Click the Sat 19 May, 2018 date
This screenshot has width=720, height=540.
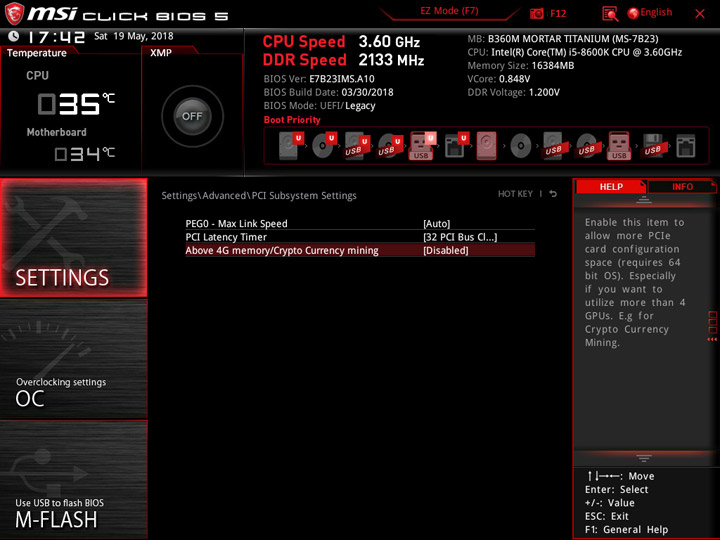[134, 36]
